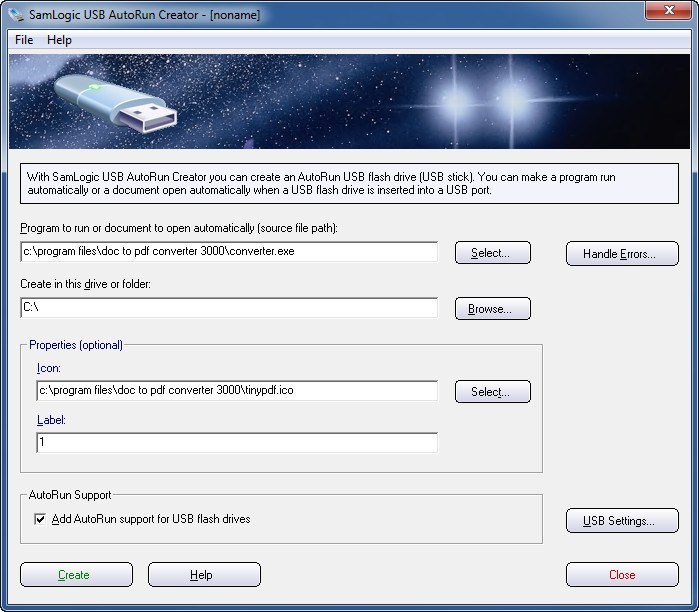699x612 pixels.
Task: Click the source file path input field
Action: (229, 252)
